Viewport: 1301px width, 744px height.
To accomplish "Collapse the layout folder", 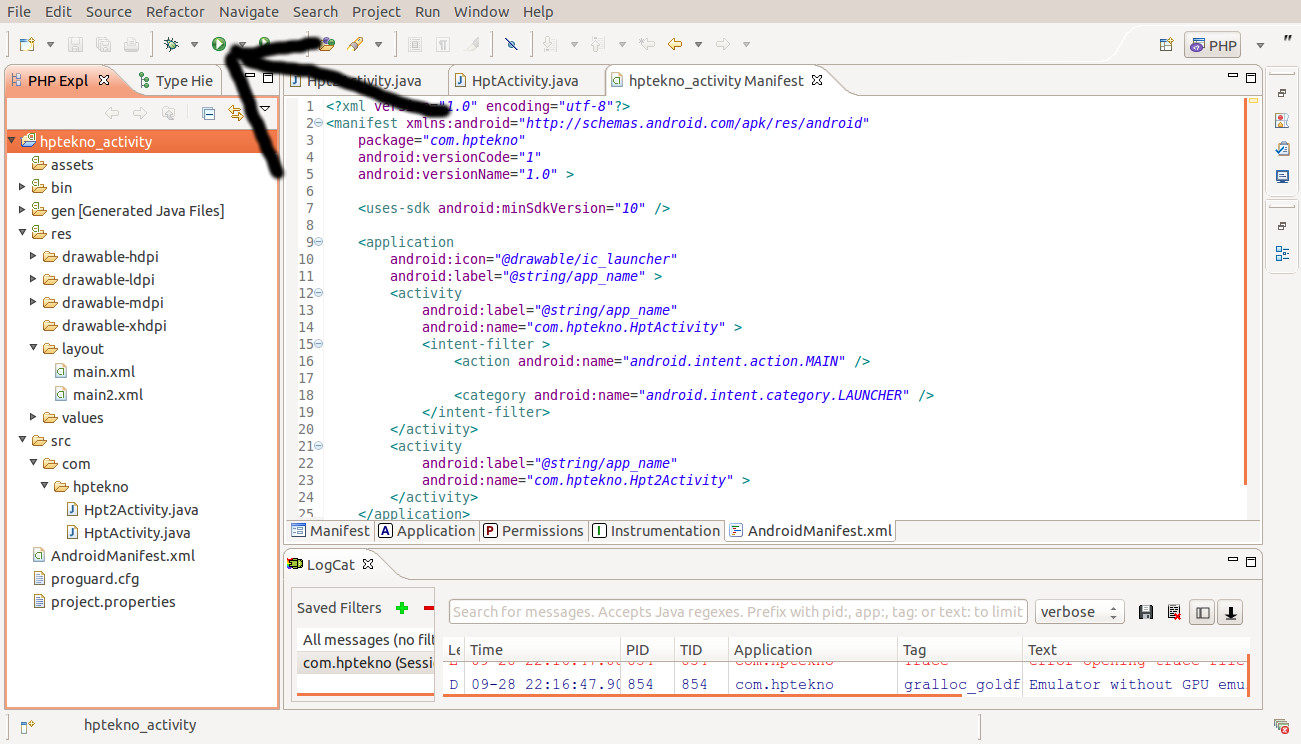I will pos(34,348).
